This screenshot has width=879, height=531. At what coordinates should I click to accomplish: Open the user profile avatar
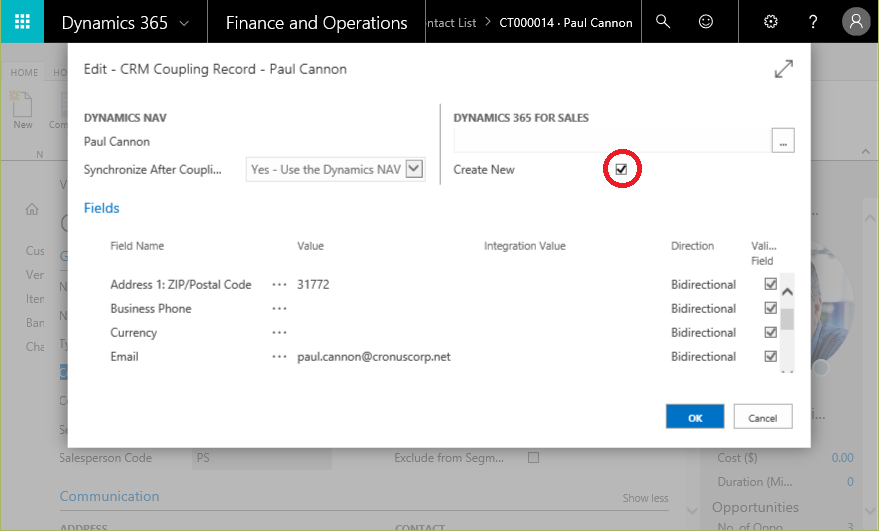click(856, 21)
